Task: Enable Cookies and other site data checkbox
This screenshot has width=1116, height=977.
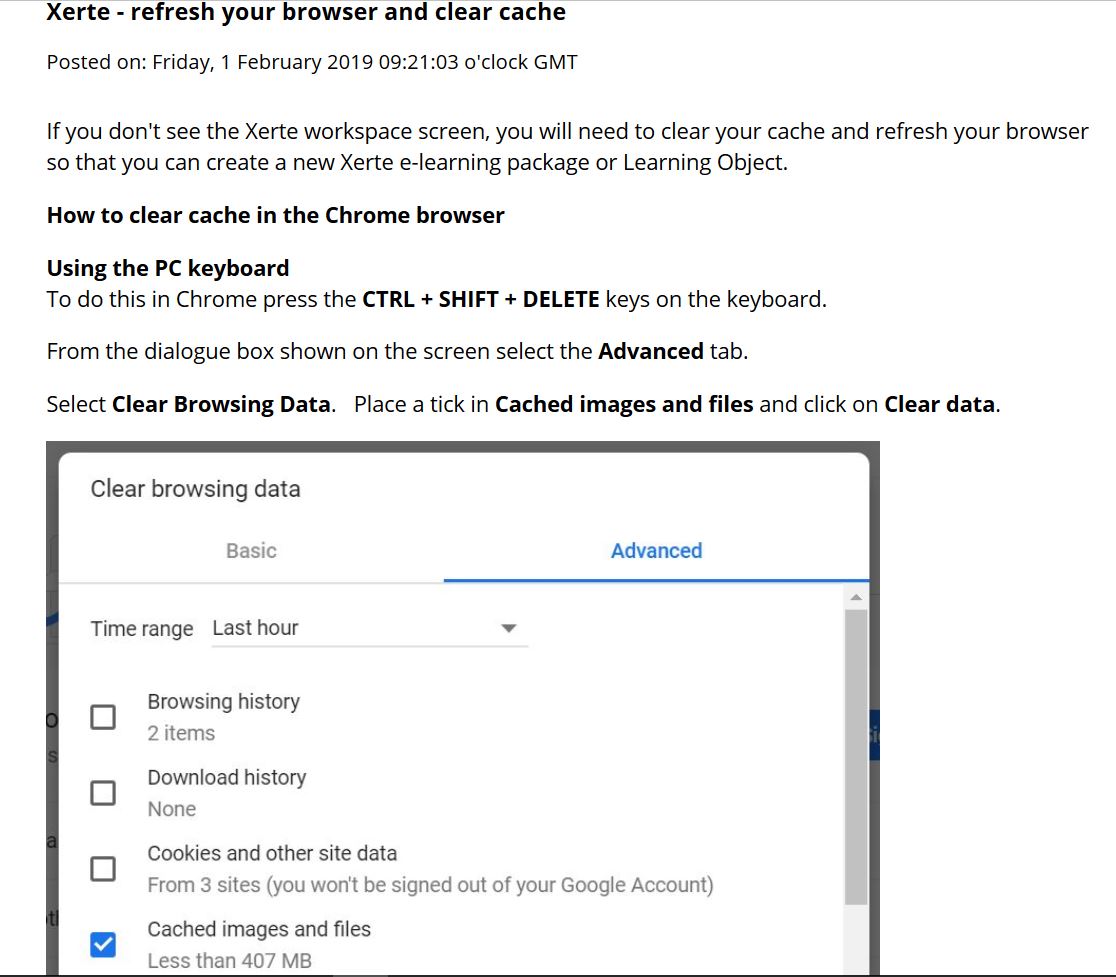Action: tap(103, 869)
